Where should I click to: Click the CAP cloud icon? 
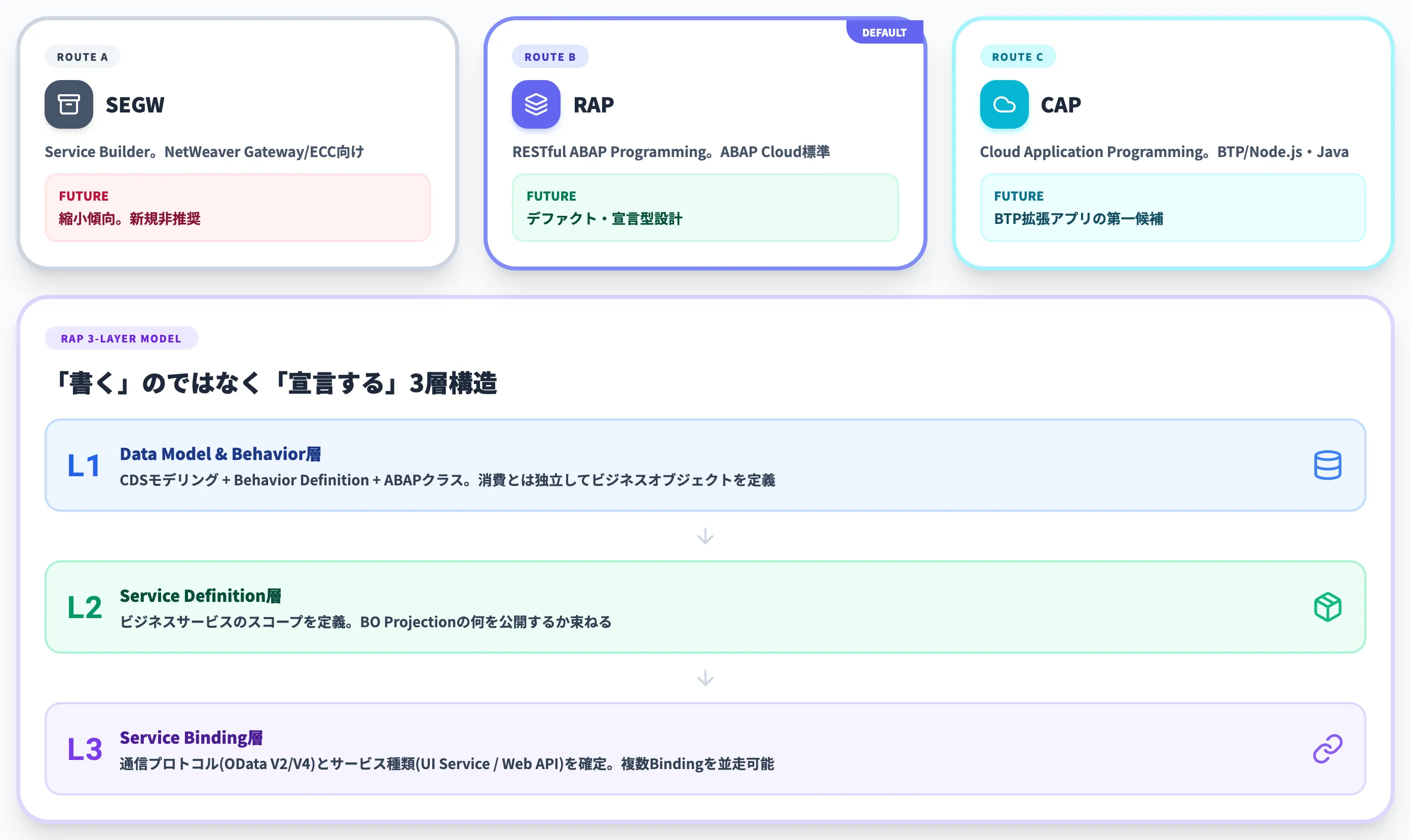tap(1004, 104)
